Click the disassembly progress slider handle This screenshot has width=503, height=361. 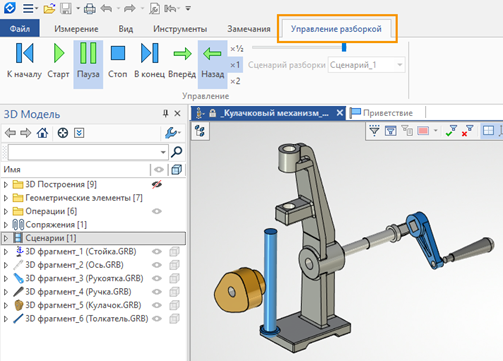[344, 47]
